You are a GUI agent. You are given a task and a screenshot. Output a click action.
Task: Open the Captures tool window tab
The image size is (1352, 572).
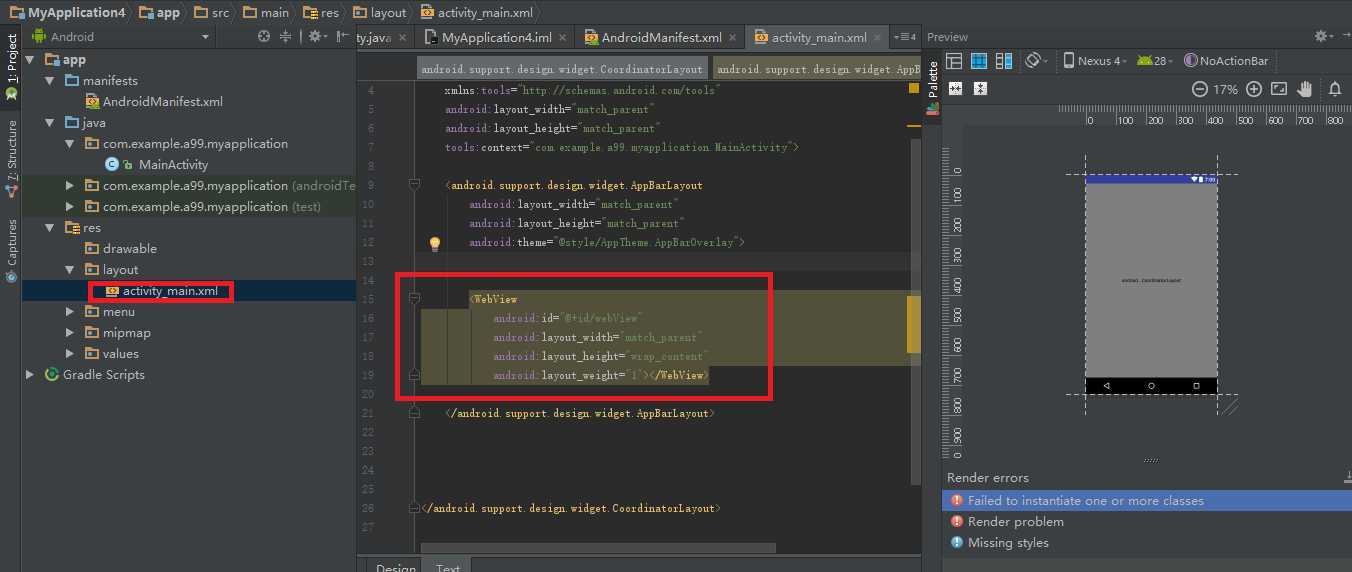(x=11, y=249)
